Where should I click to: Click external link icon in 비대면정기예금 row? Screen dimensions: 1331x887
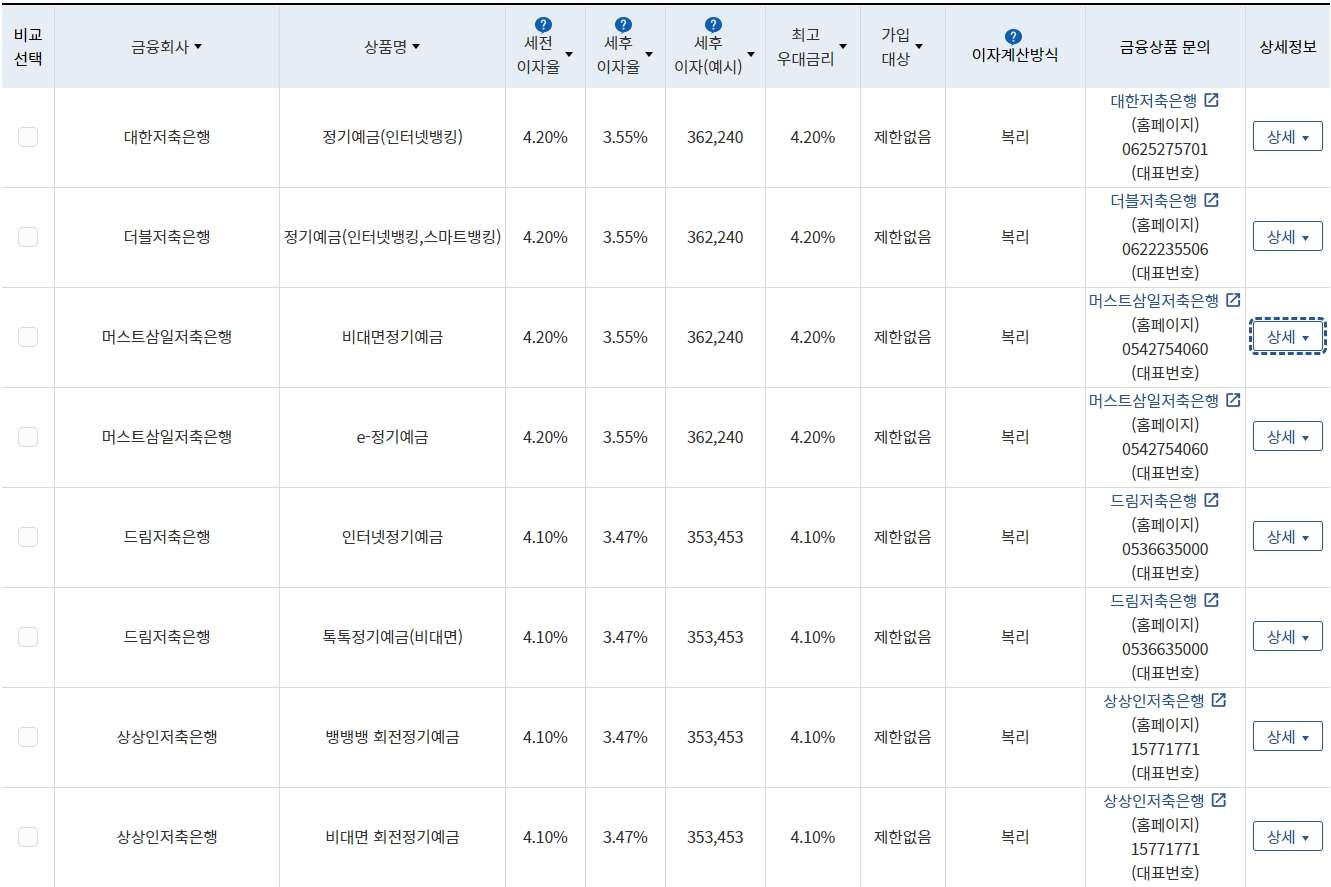click(1233, 300)
